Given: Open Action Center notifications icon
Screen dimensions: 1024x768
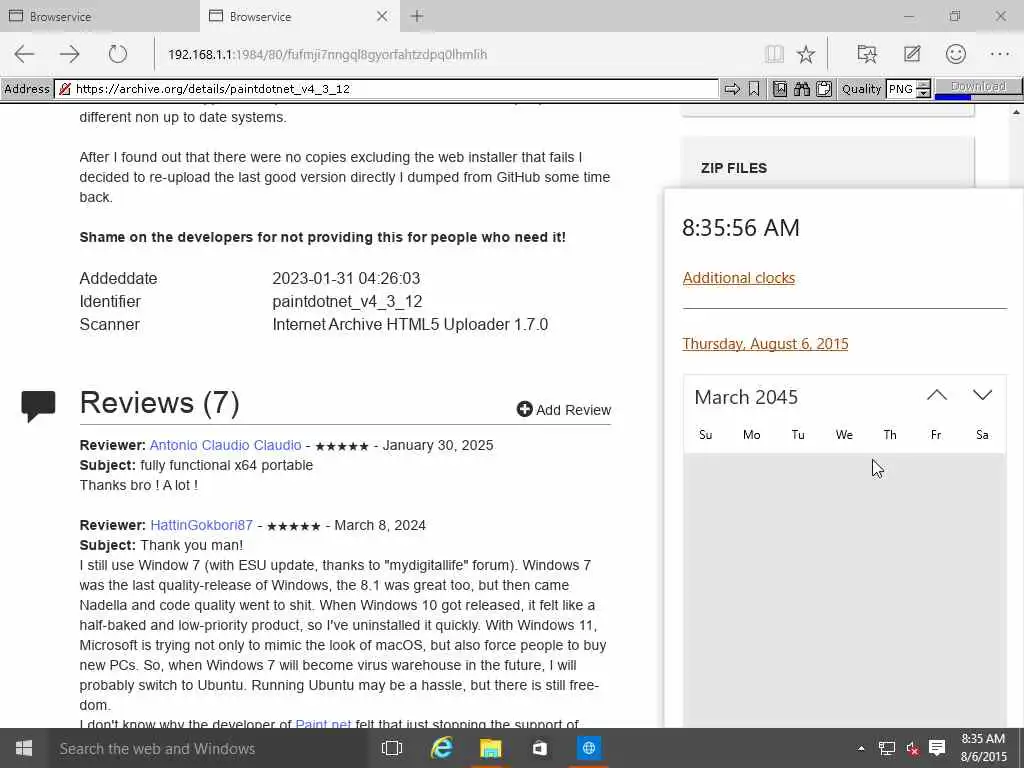Looking at the screenshot, I should click(937, 748).
